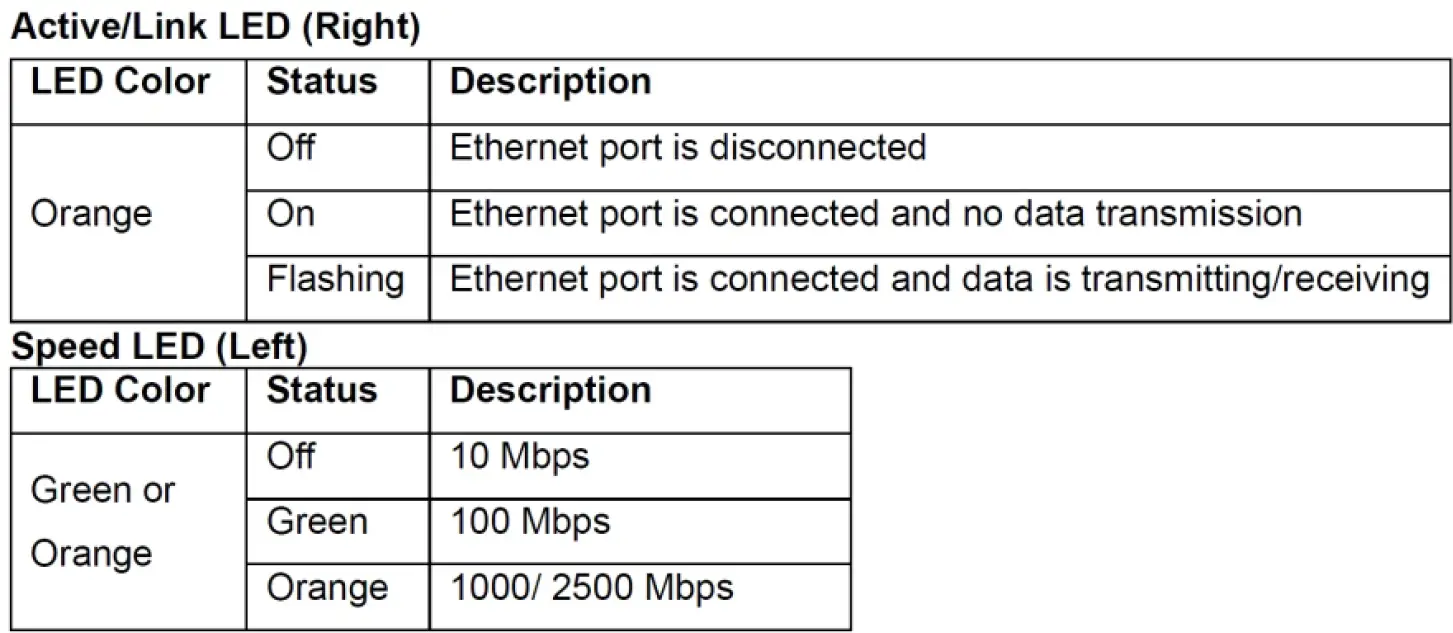The width and height of the screenshot is (1453, 633).
Task: Click the "Active/Link LED (Right)" heading
Action: [x=215, y=27]
